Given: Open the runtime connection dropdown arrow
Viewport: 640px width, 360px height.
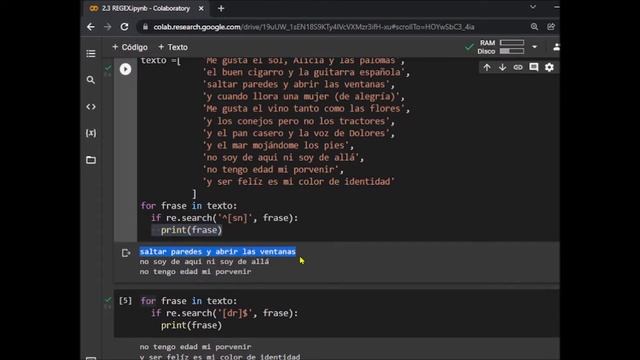Looking at the screenshot, I should [x=534, y=47].
